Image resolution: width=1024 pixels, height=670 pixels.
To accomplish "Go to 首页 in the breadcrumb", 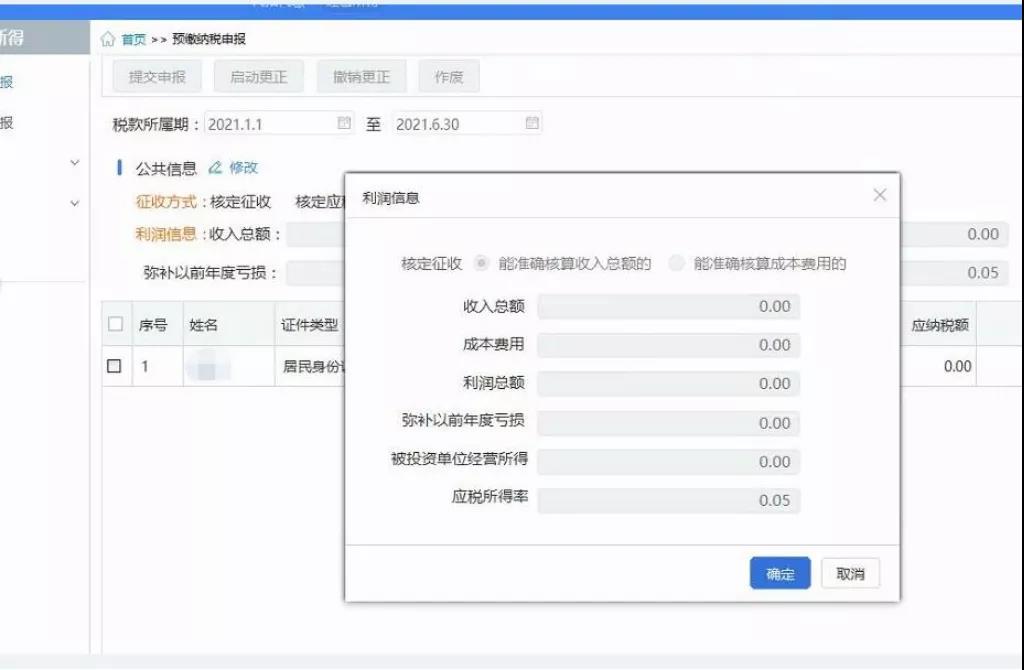I will click(x=133, y=39).
